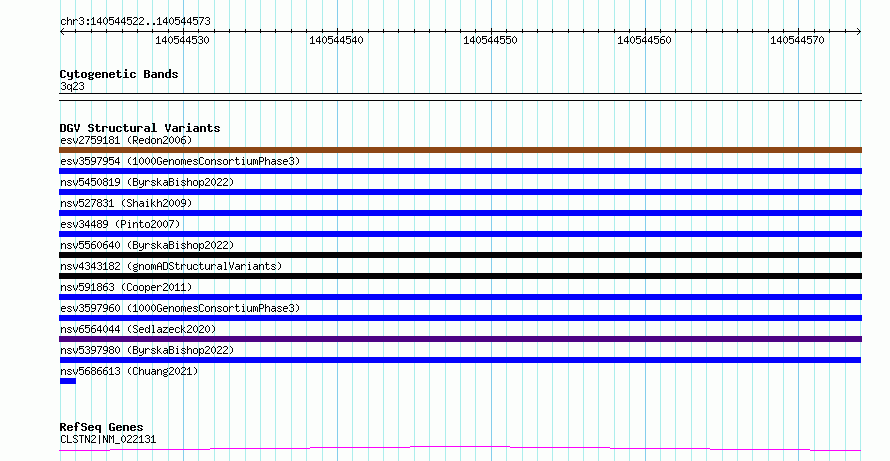Click the magenta CLSTN2 gene line
890x461 pixels.
460,449
